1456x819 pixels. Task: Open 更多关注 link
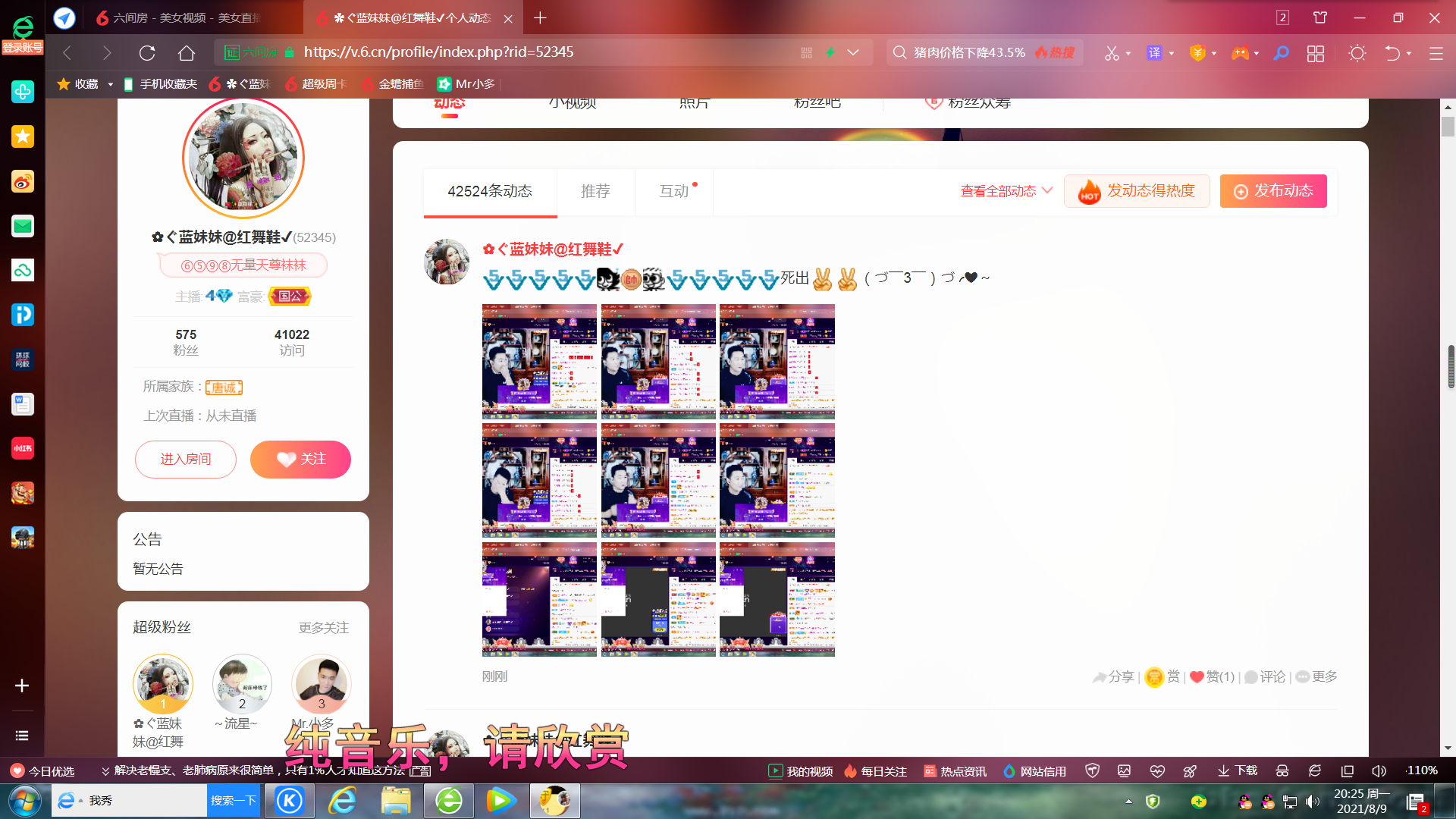(x=324, y=628)
